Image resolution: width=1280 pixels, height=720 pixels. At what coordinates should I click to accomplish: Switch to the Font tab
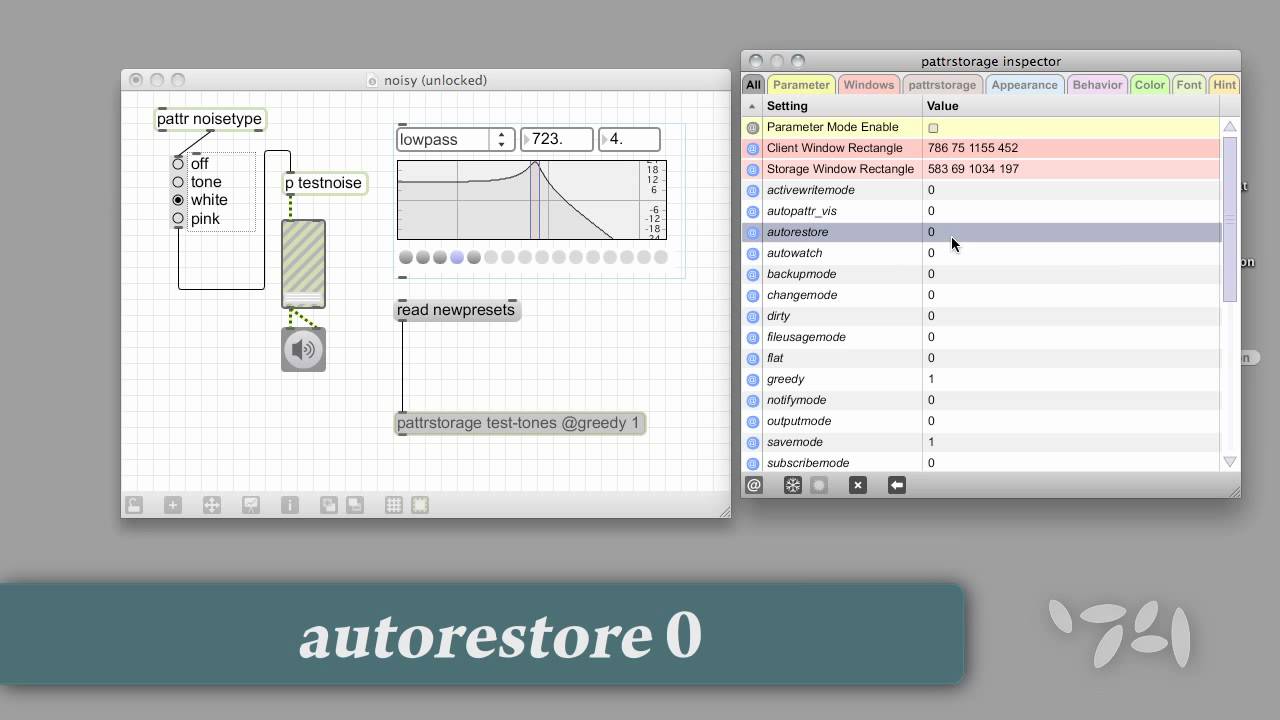[x=1188, y=85]
